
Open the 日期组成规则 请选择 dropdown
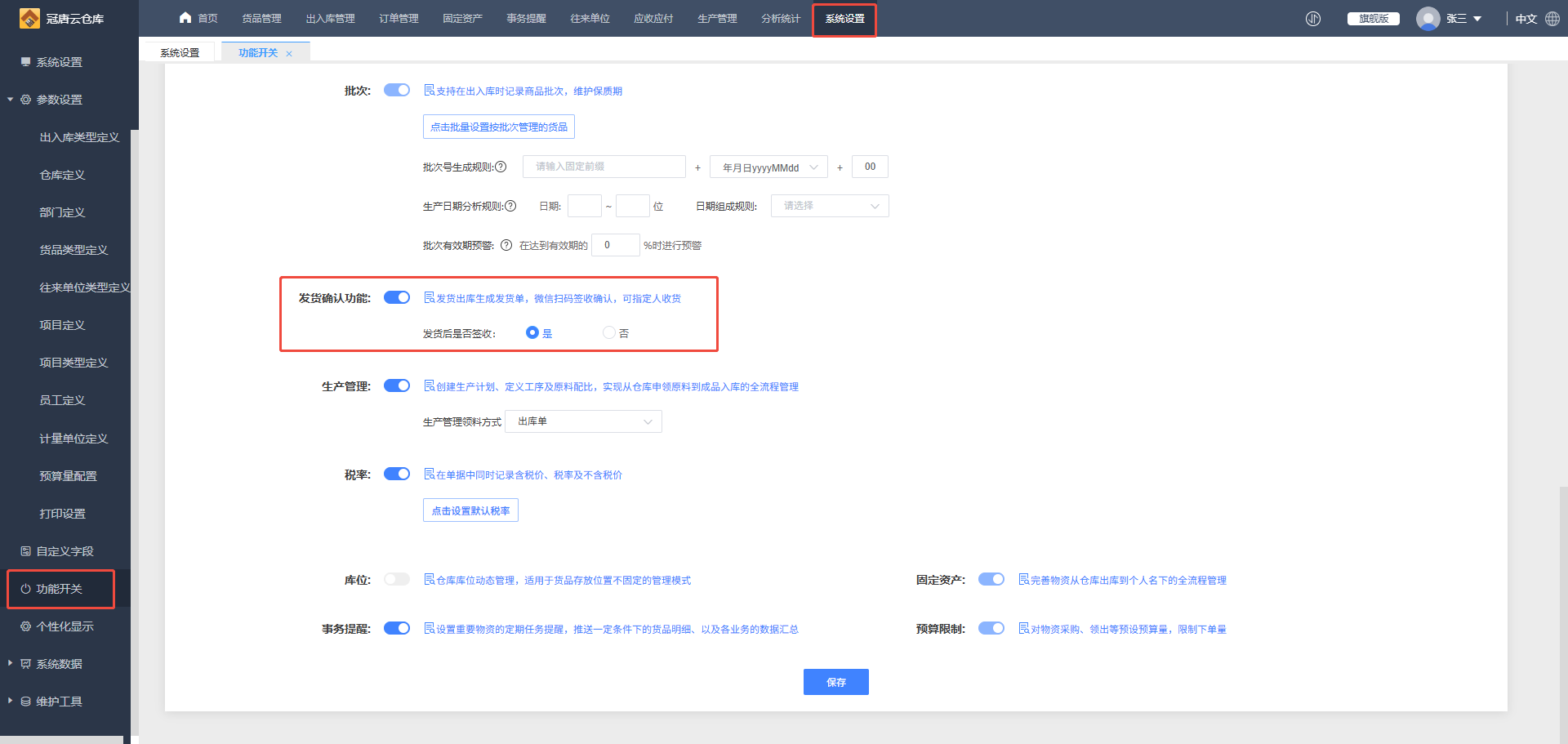[830, 206]
